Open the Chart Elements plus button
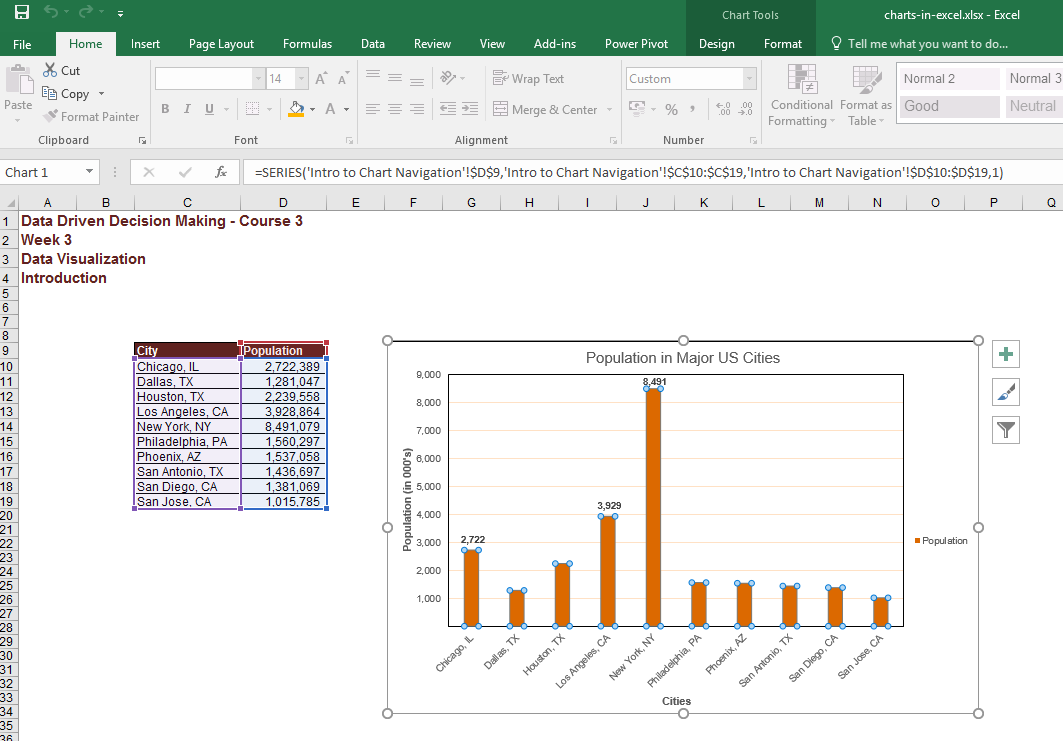 1006,354
